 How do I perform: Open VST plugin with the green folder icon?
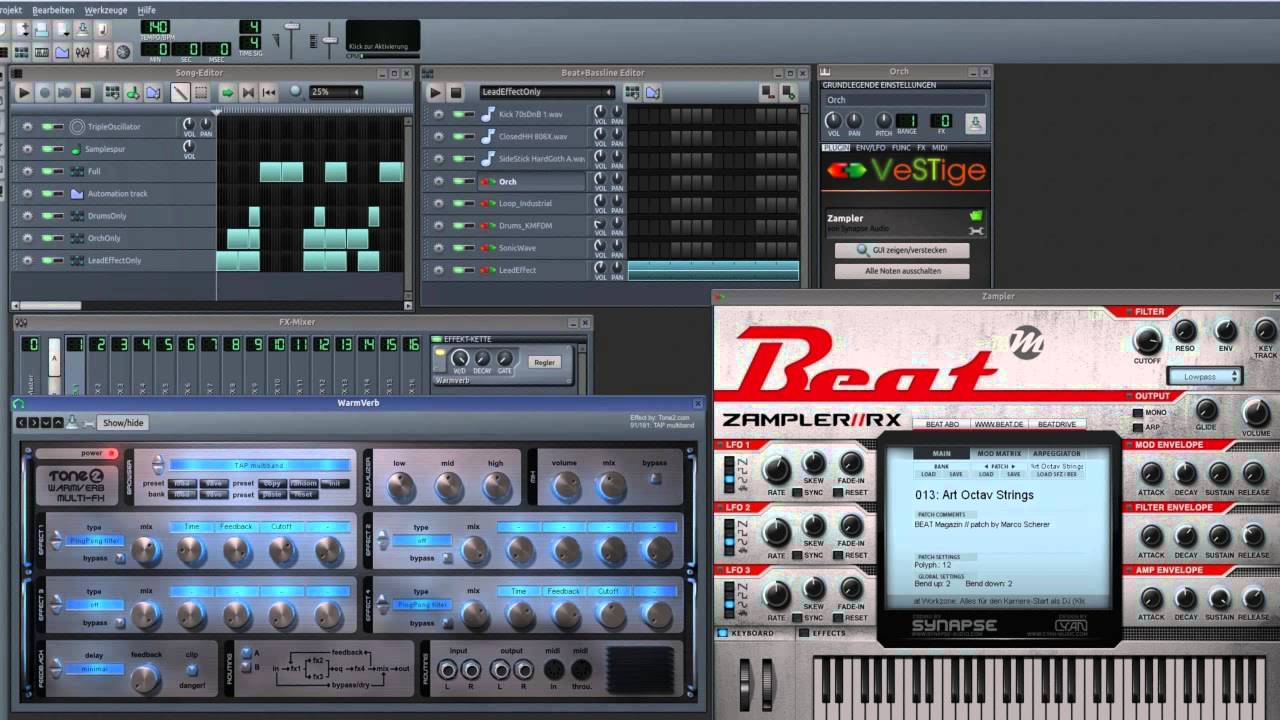(x=976, y=216)
